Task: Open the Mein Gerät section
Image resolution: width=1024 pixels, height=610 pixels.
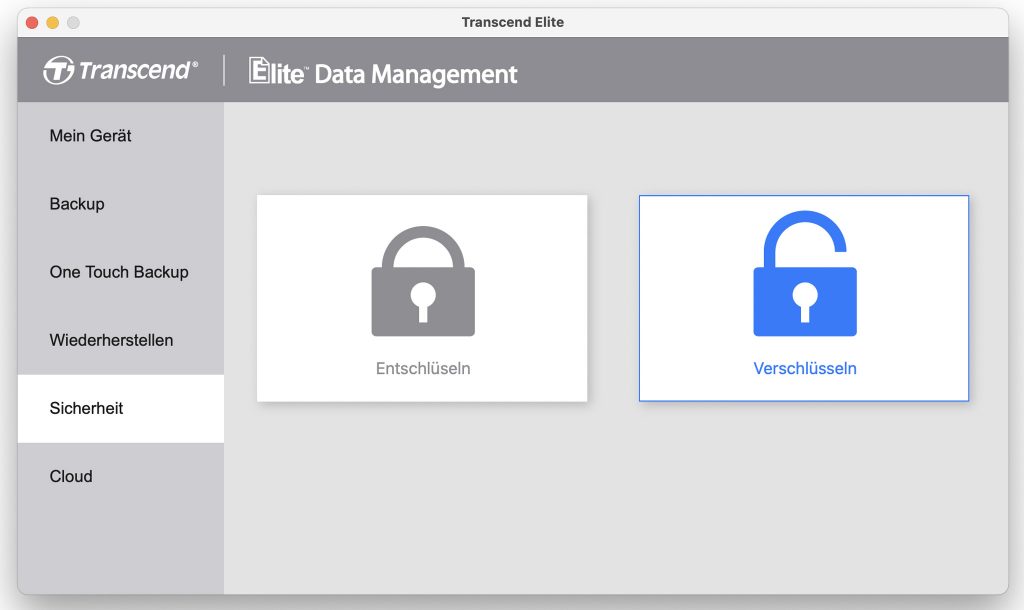Action: (121, 136)
